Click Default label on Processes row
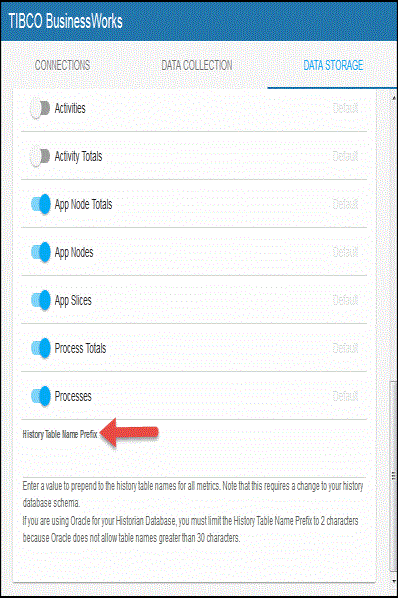This screenshot has width=398, height=598. [345, 396]
